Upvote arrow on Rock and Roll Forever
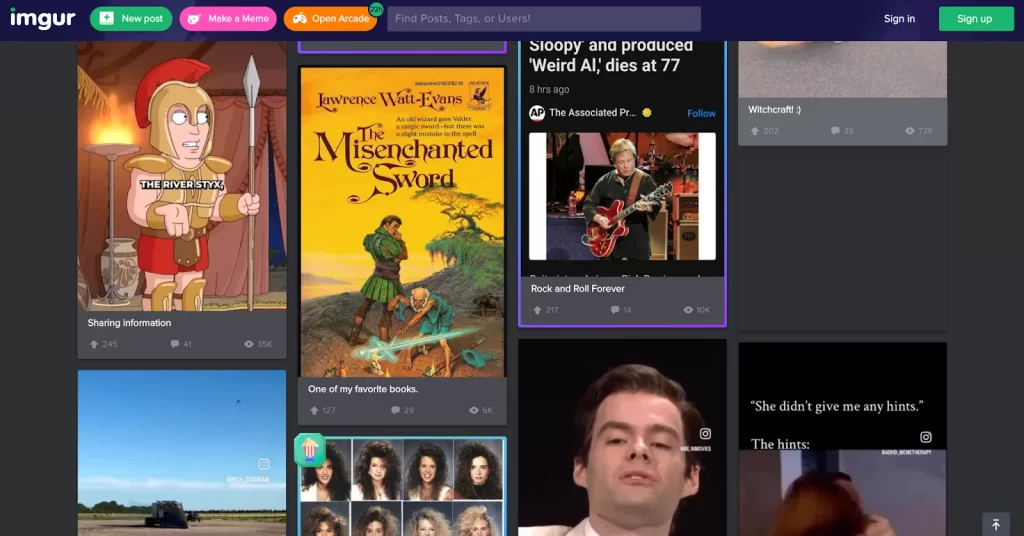The height and width of the screenshot is (536, 1024). point(537,310)
